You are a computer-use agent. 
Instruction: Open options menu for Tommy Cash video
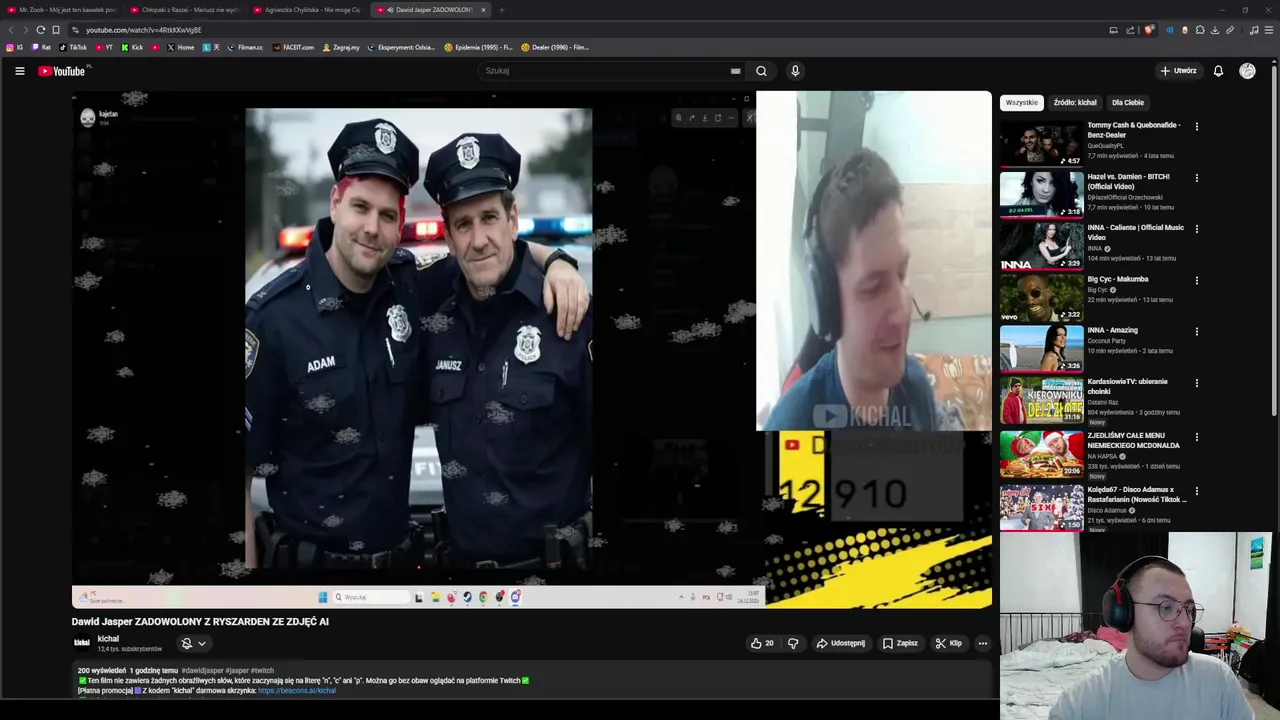point(1196,127)
